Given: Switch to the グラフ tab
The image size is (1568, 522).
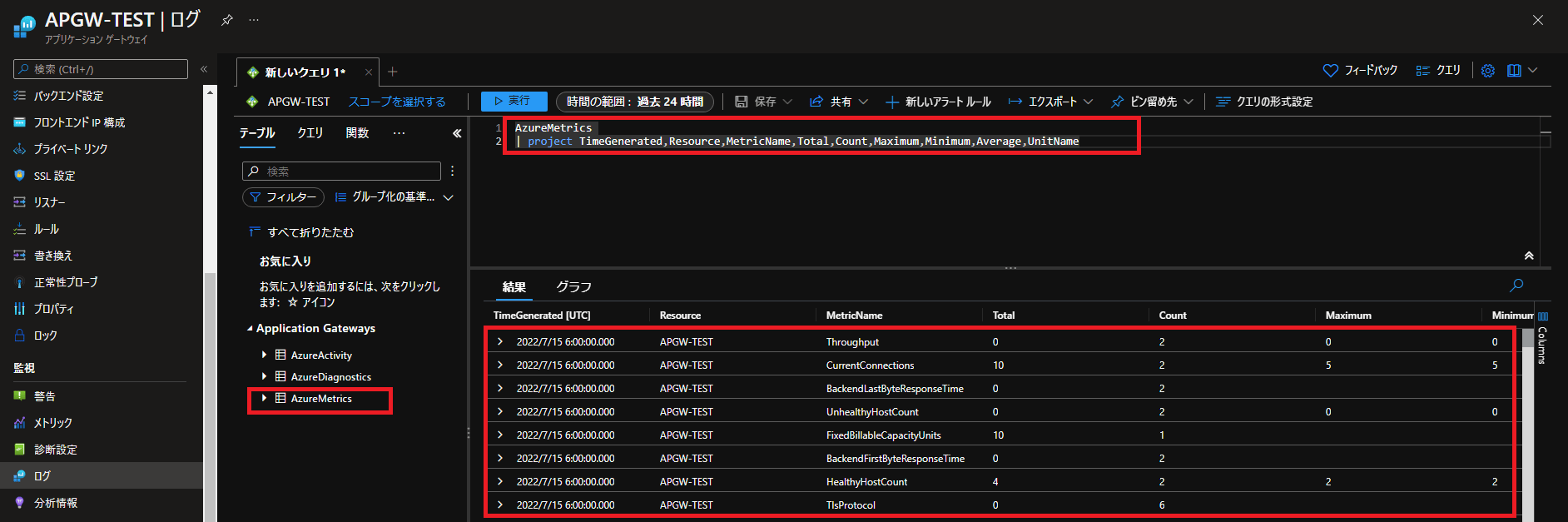Looking at the screenshot, I should point(574,287).
